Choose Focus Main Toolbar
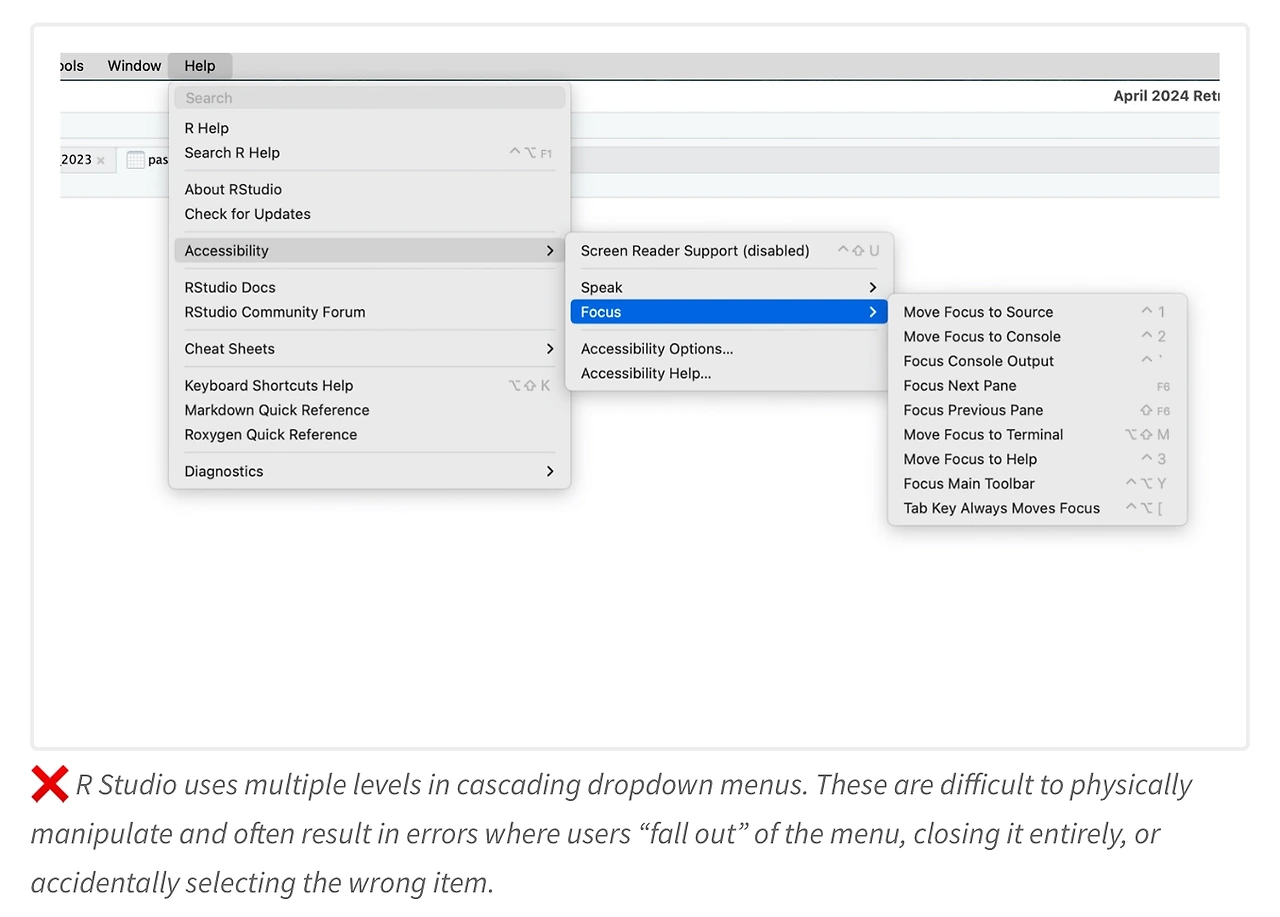Image resolution: width=1280 pixels, height=917 pixels. 1037,484
